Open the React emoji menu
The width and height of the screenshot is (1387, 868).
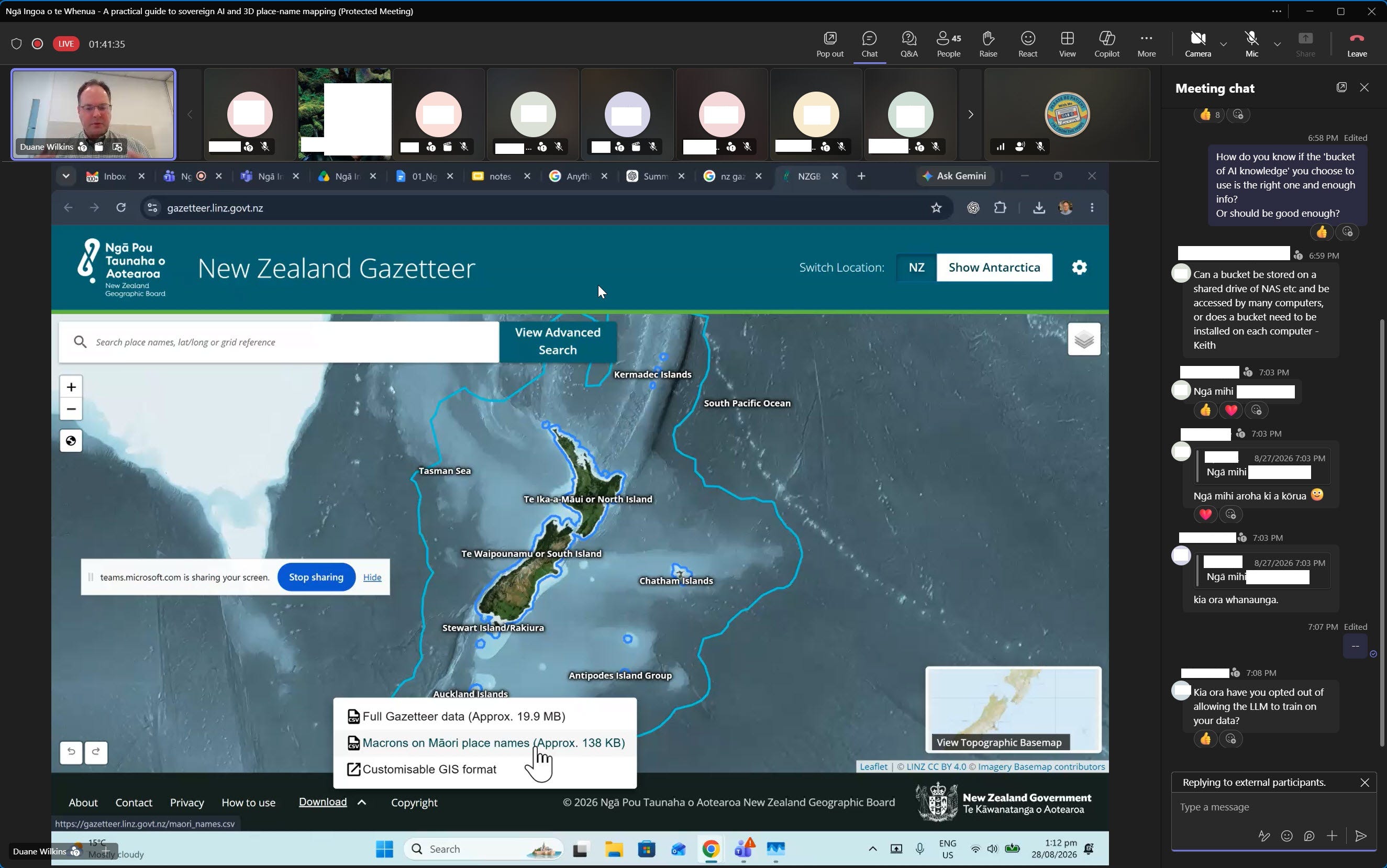tap(1028, 44)
